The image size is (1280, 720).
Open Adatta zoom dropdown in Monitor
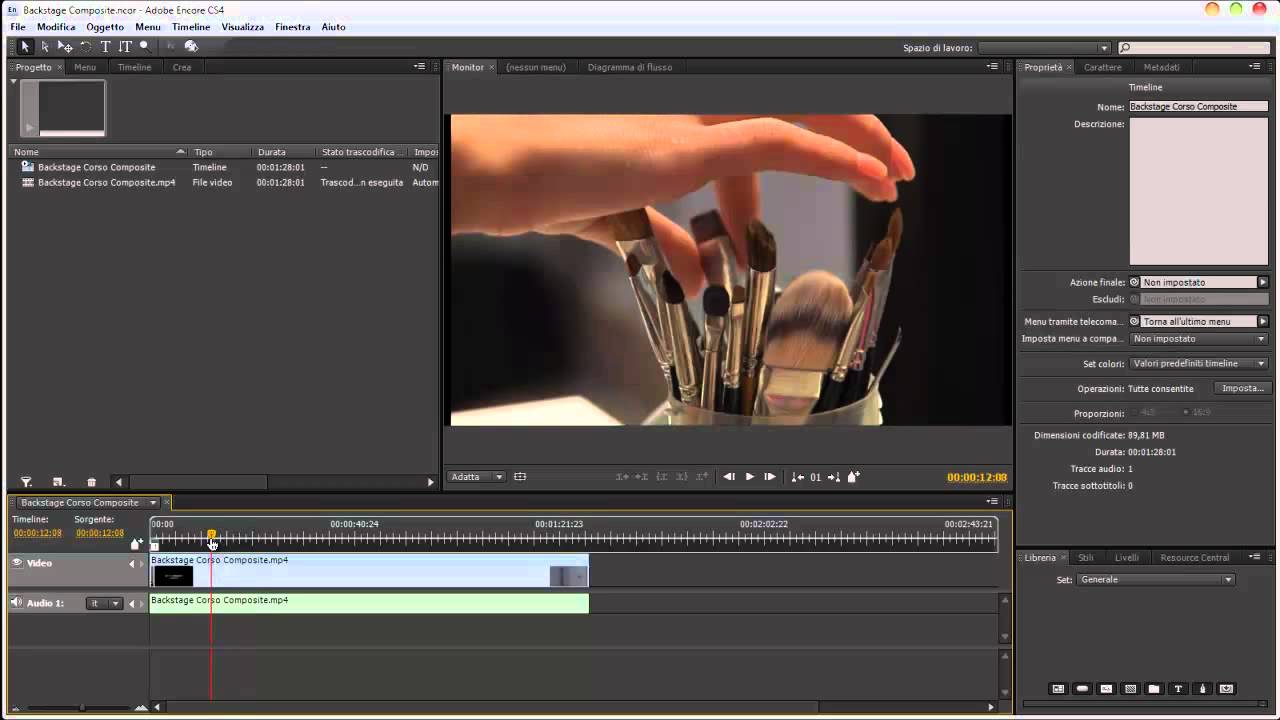[x=476, y=477]
